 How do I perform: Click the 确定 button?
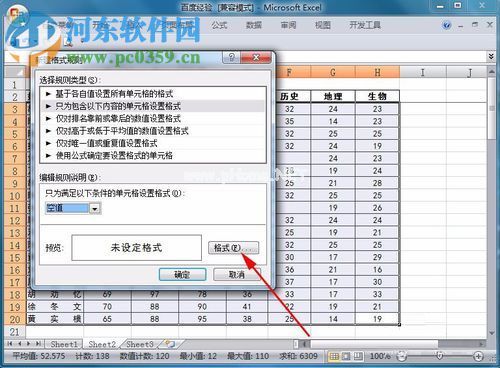click(182, 275)
